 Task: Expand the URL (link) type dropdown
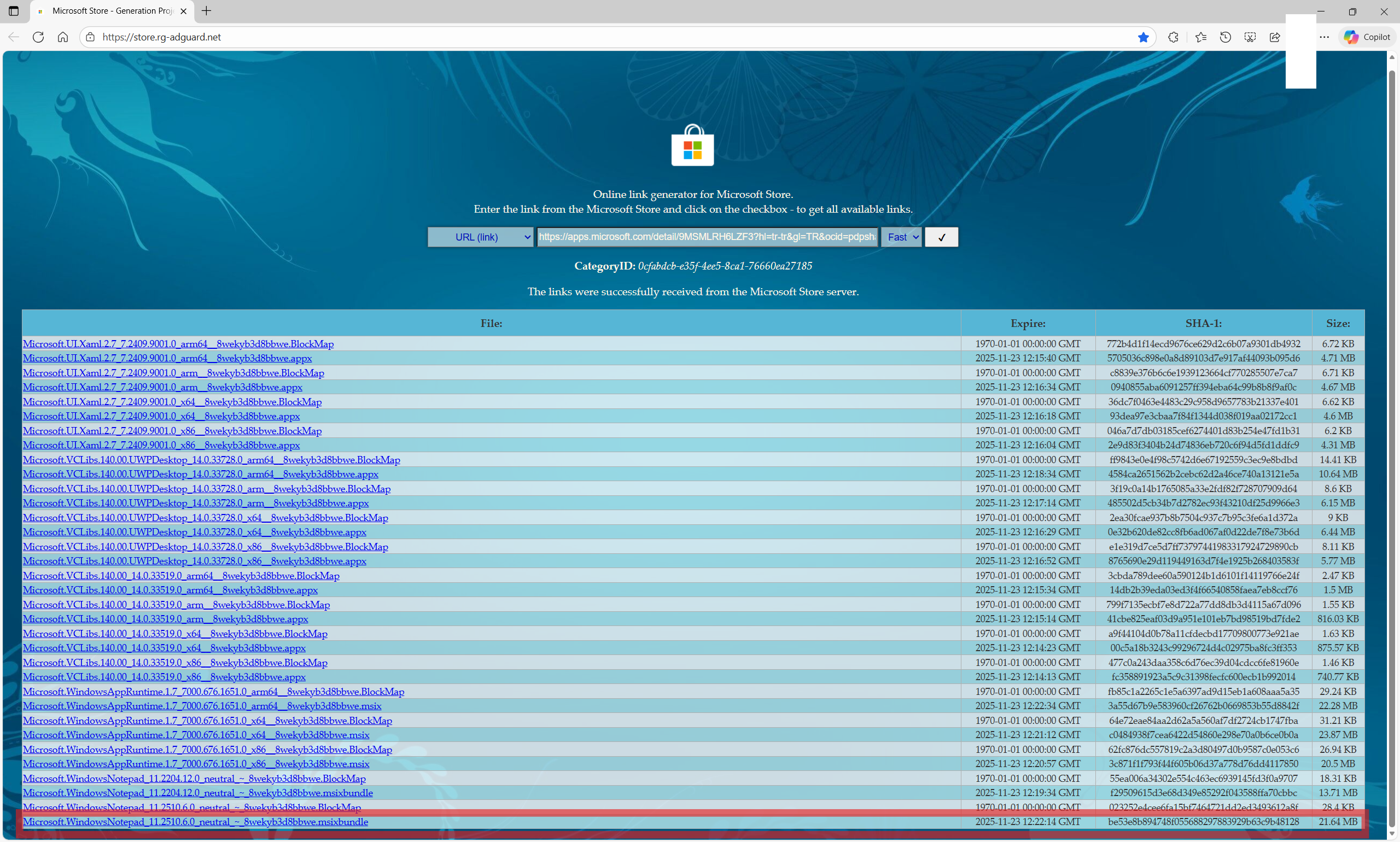pos(480,237)
